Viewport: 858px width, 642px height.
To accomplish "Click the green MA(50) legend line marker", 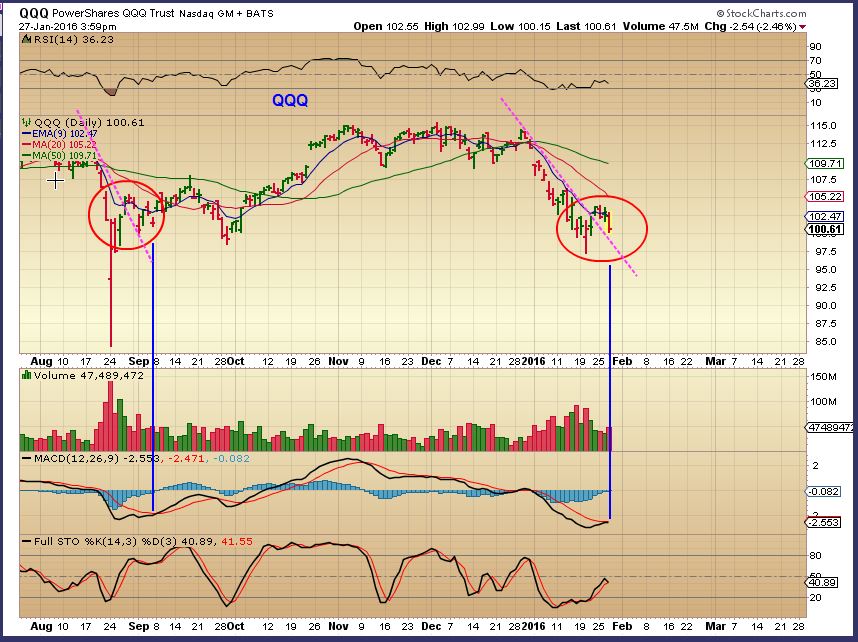I will tap(26, 156).
